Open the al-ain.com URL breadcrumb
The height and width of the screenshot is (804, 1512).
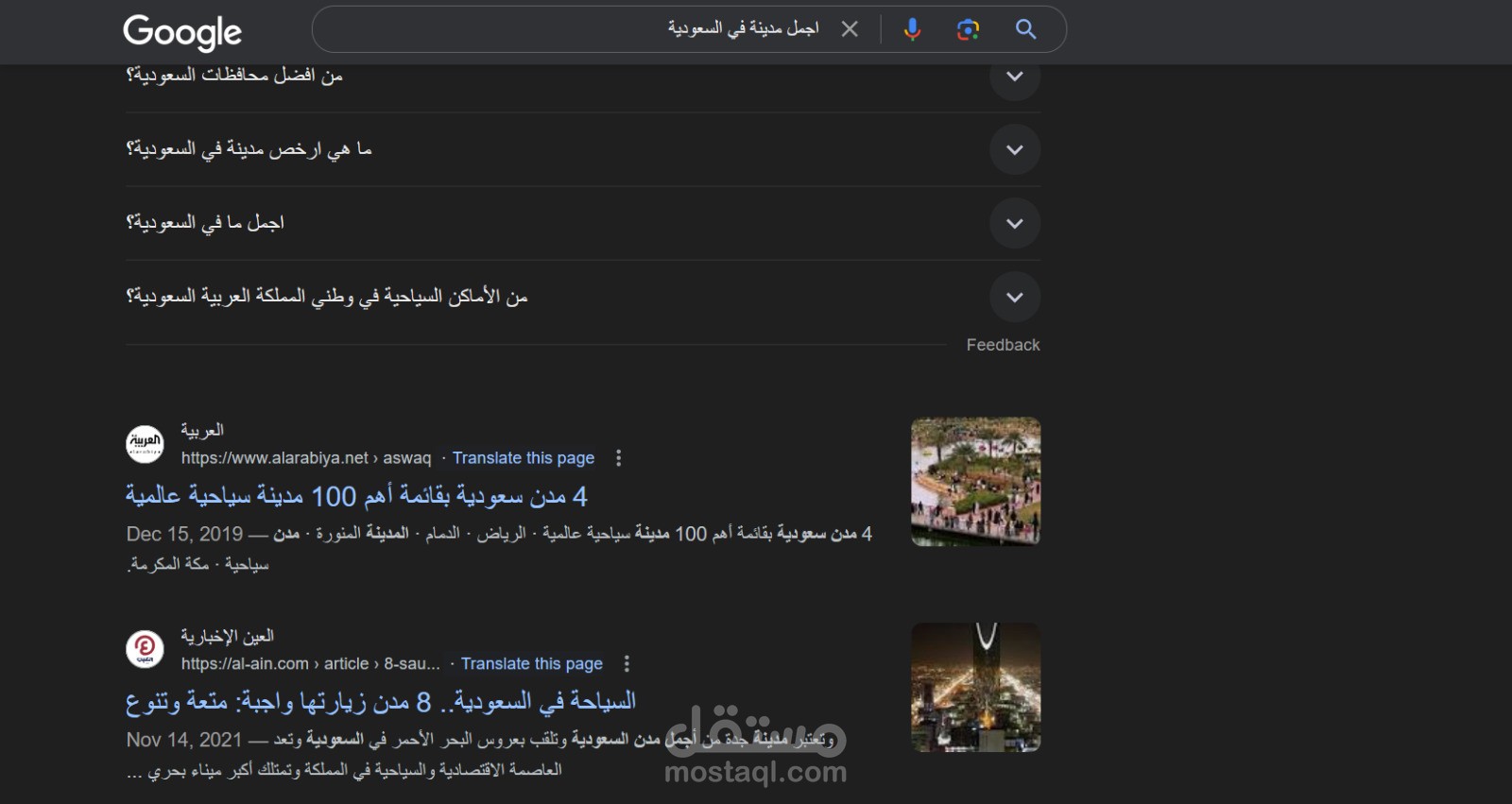point(311,664)
